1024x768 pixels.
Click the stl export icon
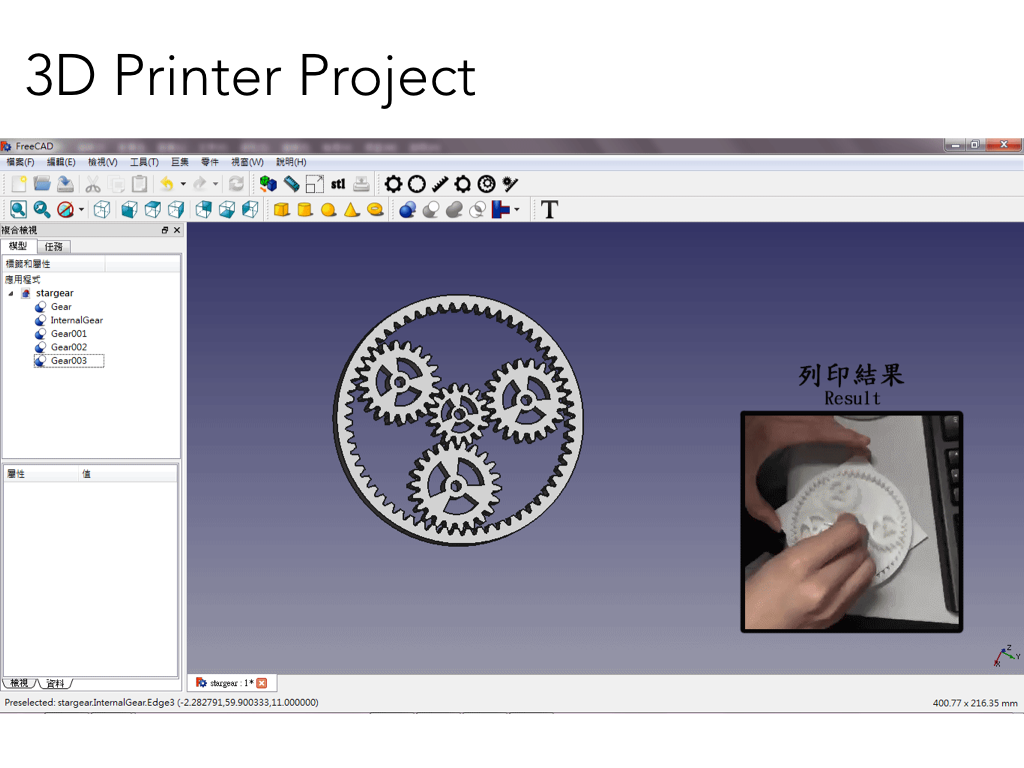pos(338,184)
